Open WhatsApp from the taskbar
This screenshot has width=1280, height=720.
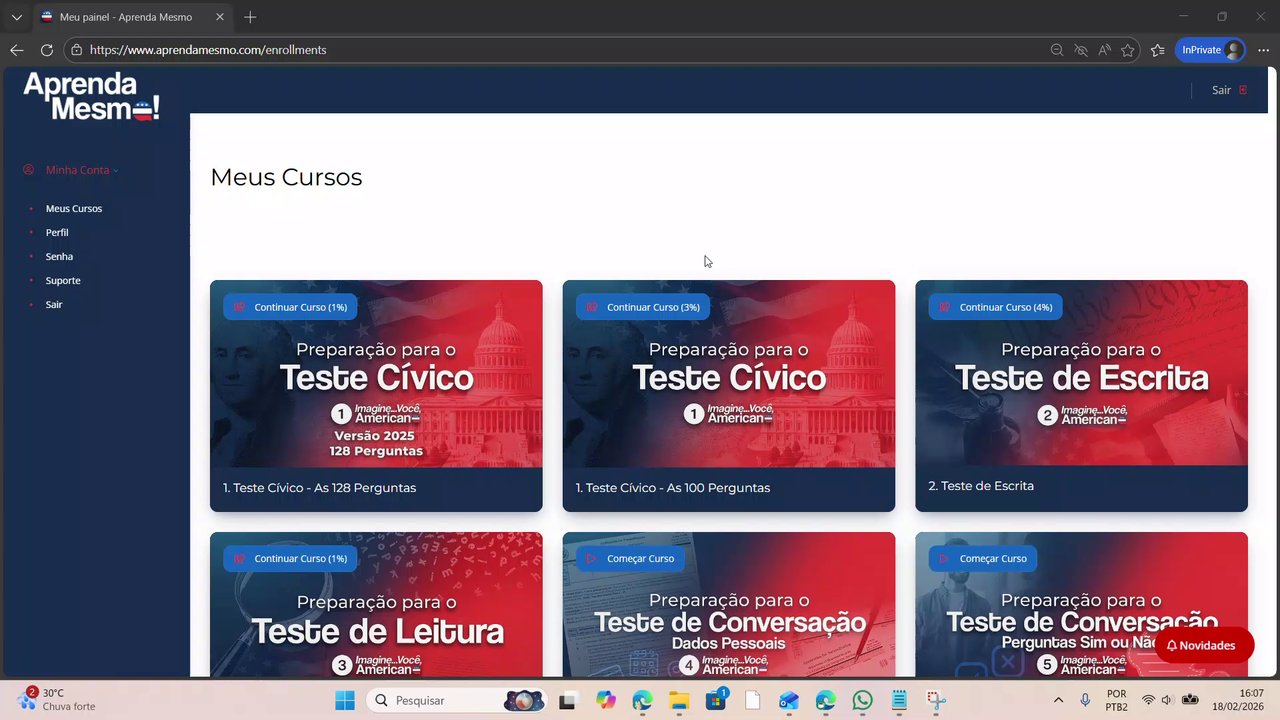tap(863, 700)
